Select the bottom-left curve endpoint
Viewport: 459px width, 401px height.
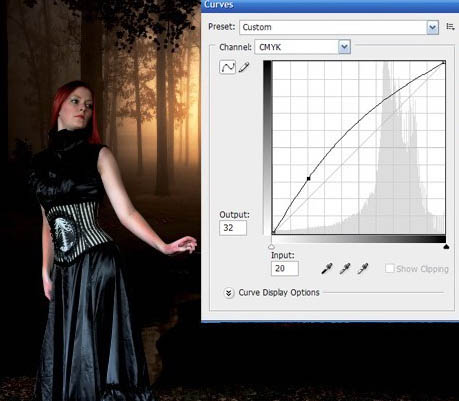click(x=273, y=232)
